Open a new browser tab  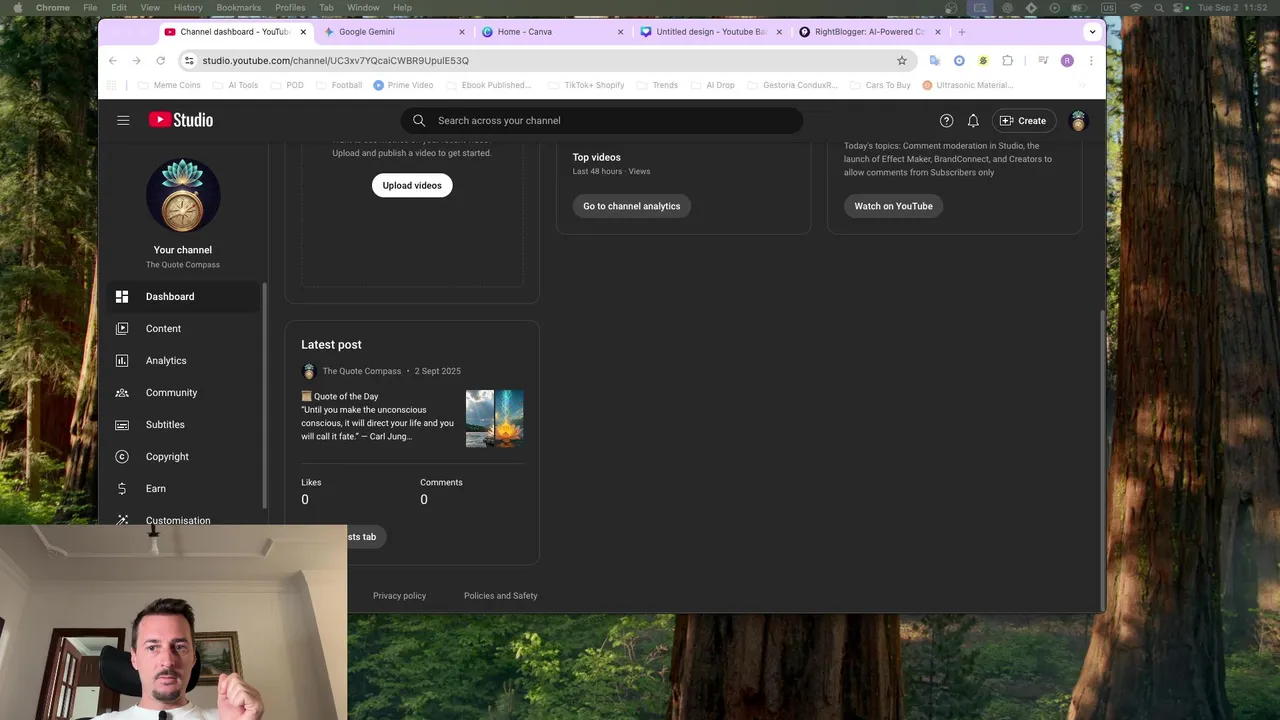tap(962, 32)
